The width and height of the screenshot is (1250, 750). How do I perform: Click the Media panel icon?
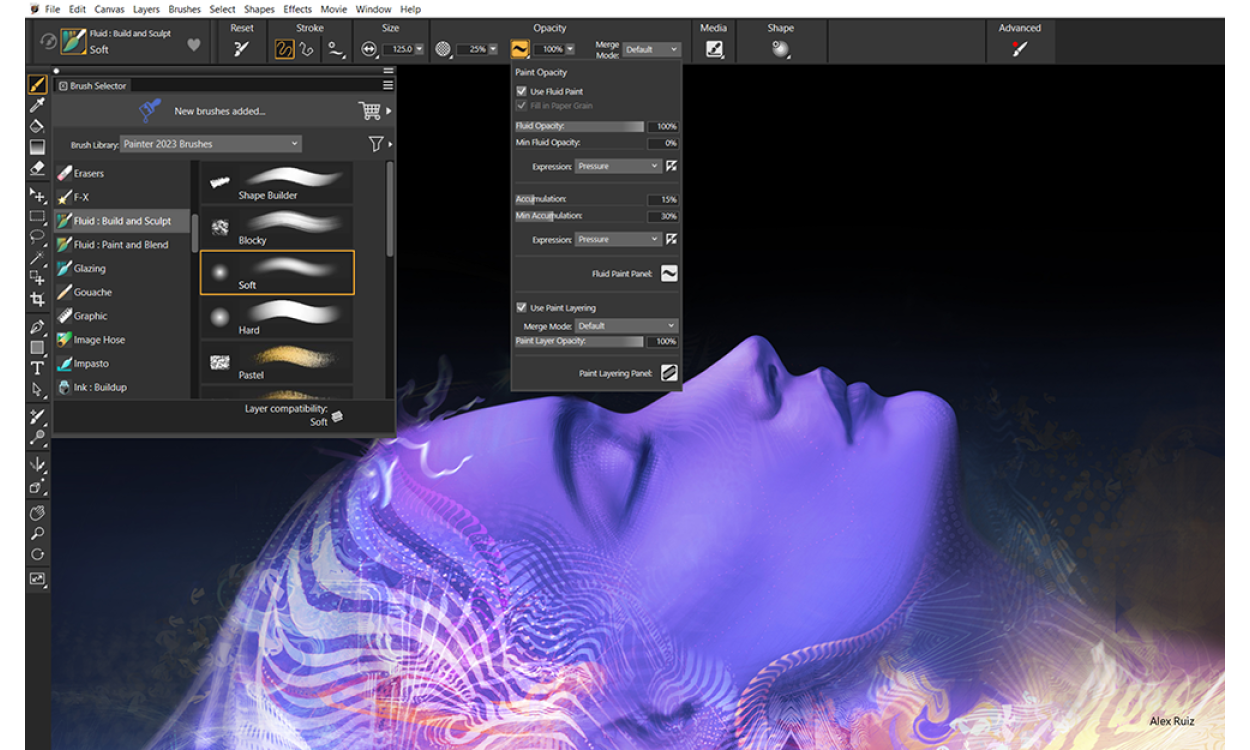[714, 48]
